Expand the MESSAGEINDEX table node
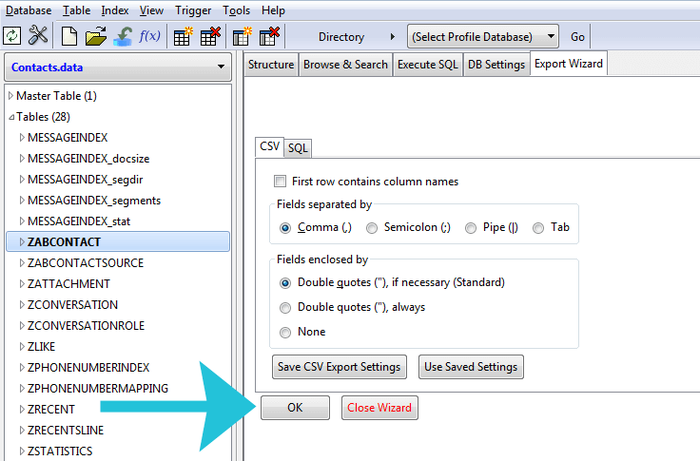 (21, 137)
